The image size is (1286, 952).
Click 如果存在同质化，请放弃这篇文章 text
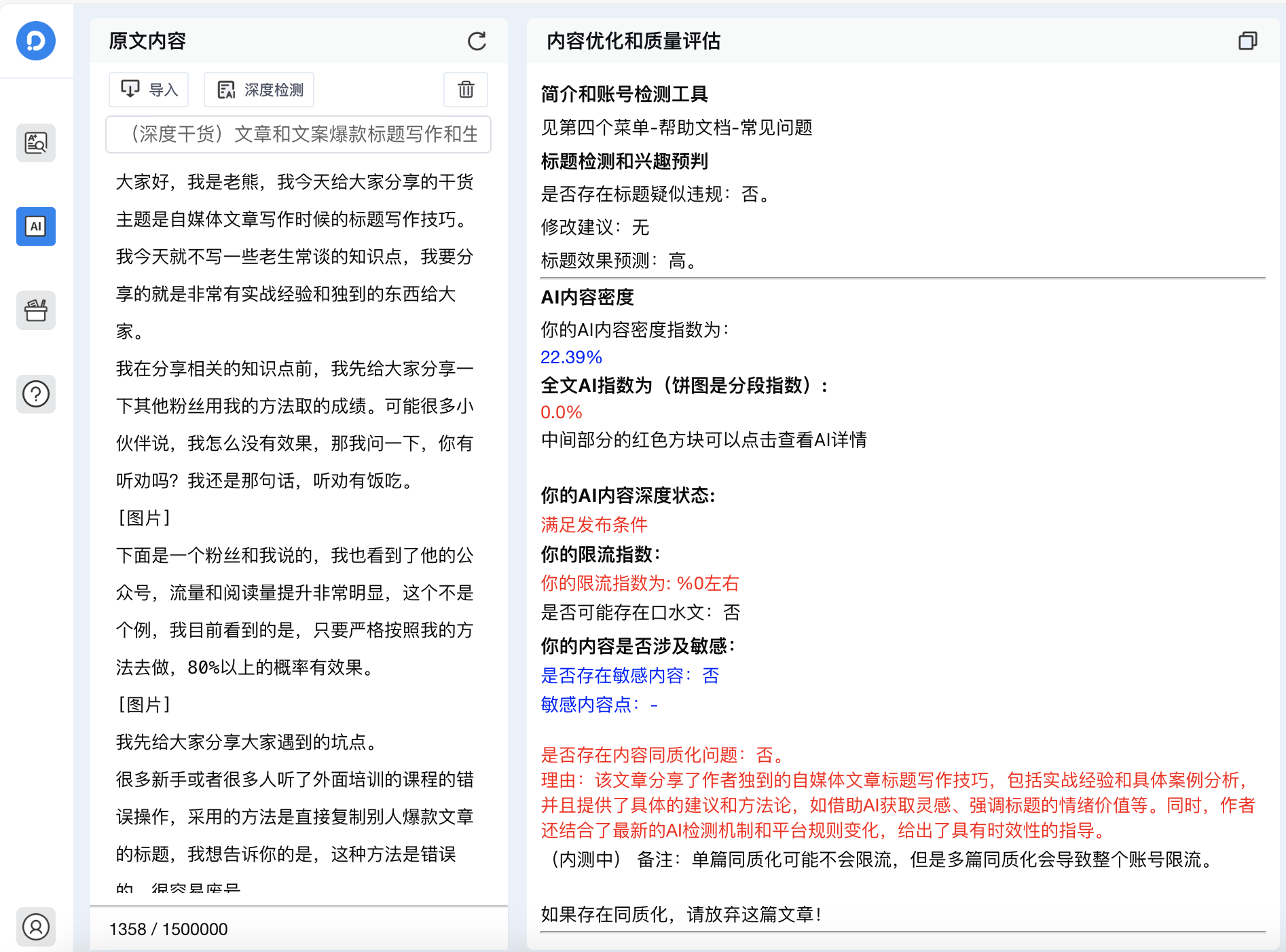(681, 914)
